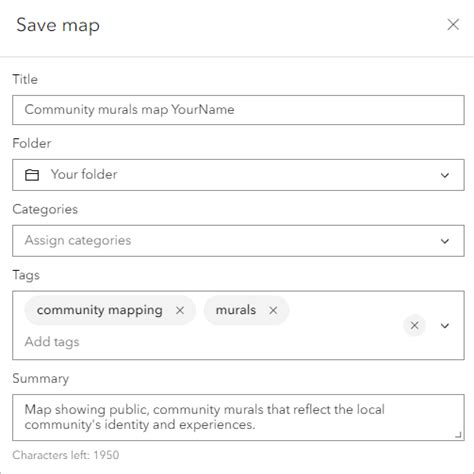Remove the murals tag
474x474 pixels.
(273, 310)
